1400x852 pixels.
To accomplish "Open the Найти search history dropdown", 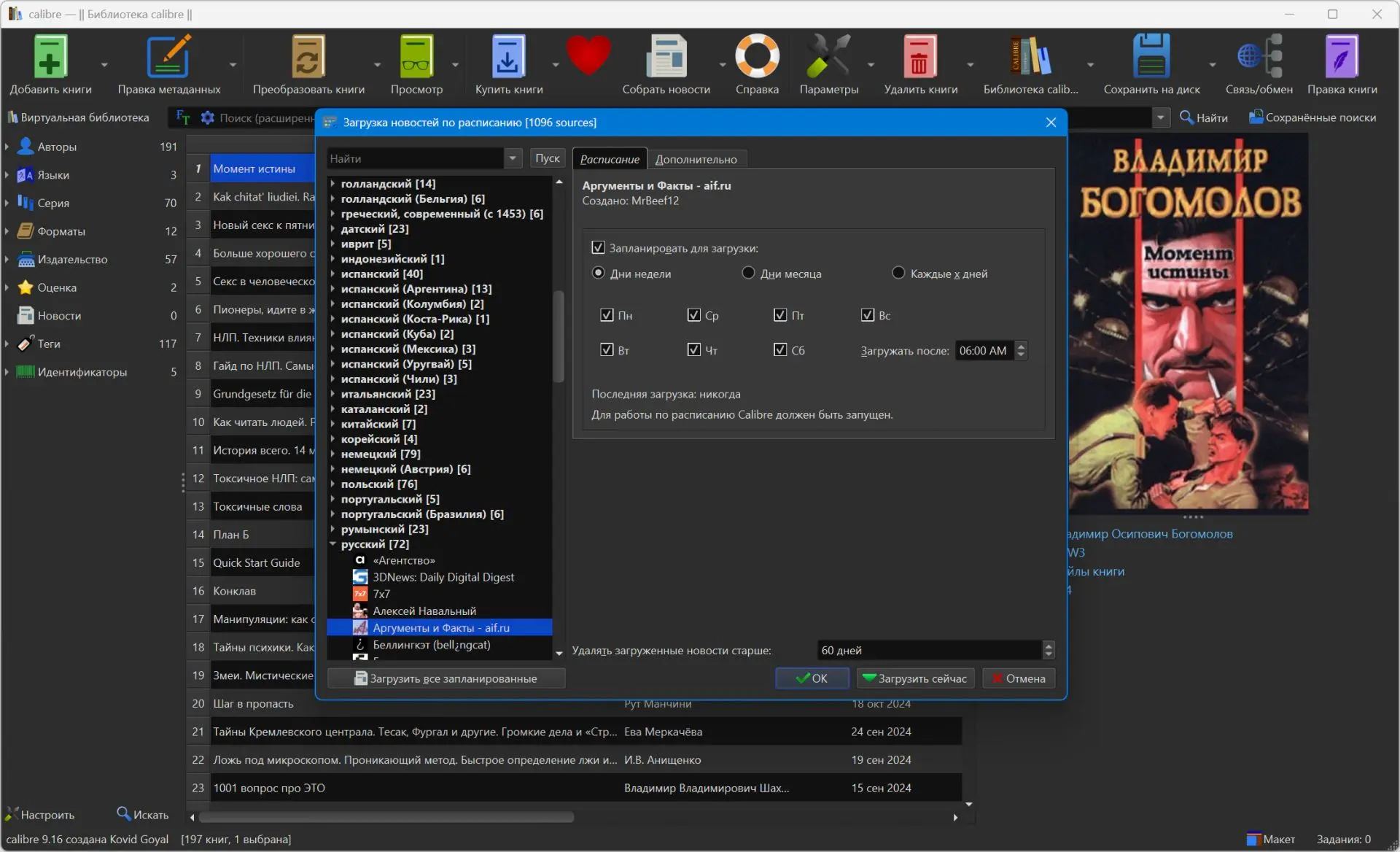I will (513, 158).
